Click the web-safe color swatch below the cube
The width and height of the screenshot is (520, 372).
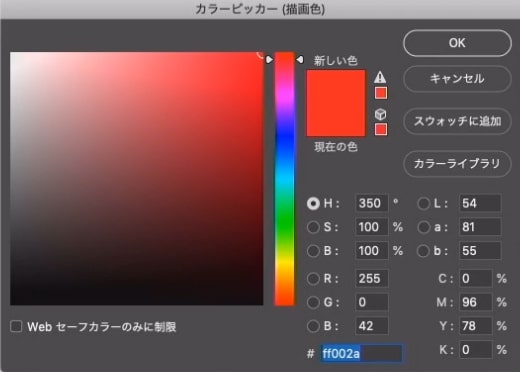coord(381,129)
